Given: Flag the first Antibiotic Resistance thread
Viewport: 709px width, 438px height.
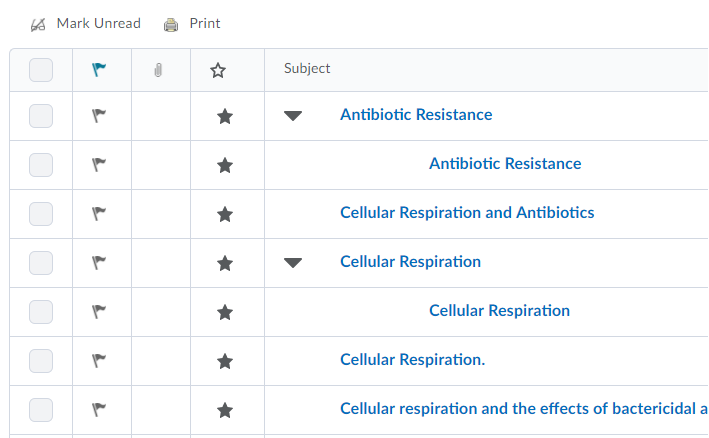Looking at the screenshot, I should click(99, 115).
